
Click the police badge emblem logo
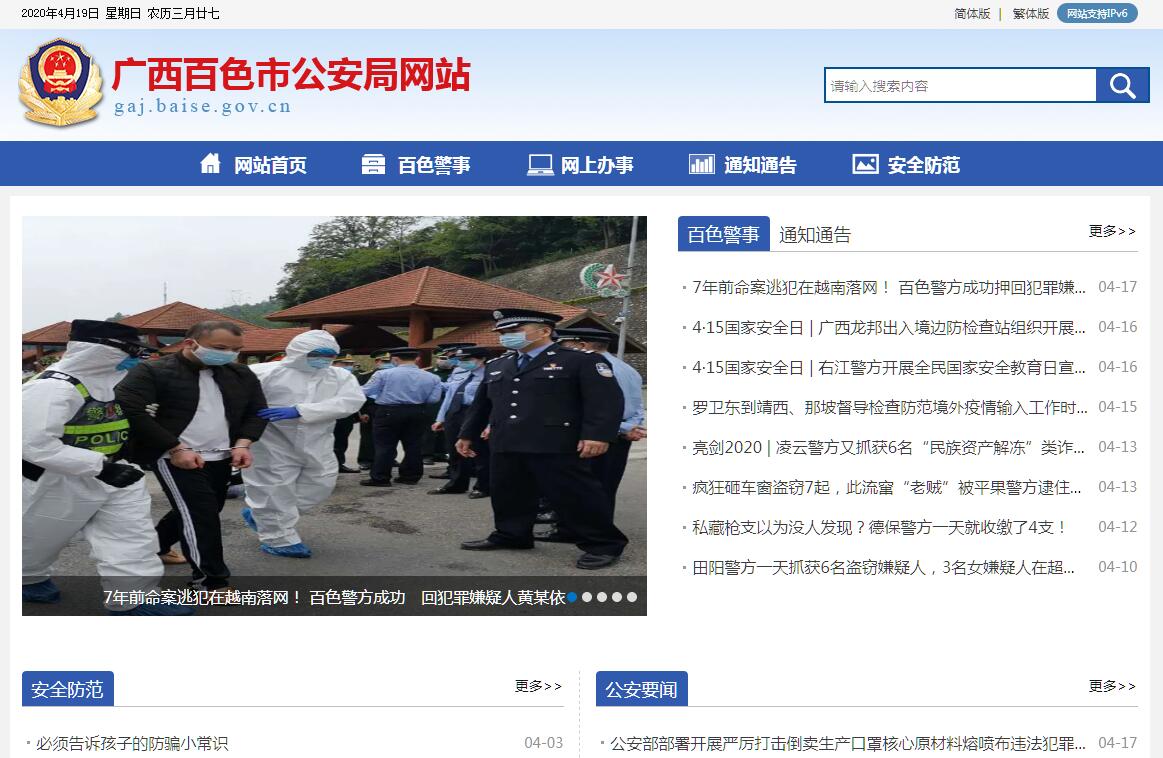tap(61, 82)
